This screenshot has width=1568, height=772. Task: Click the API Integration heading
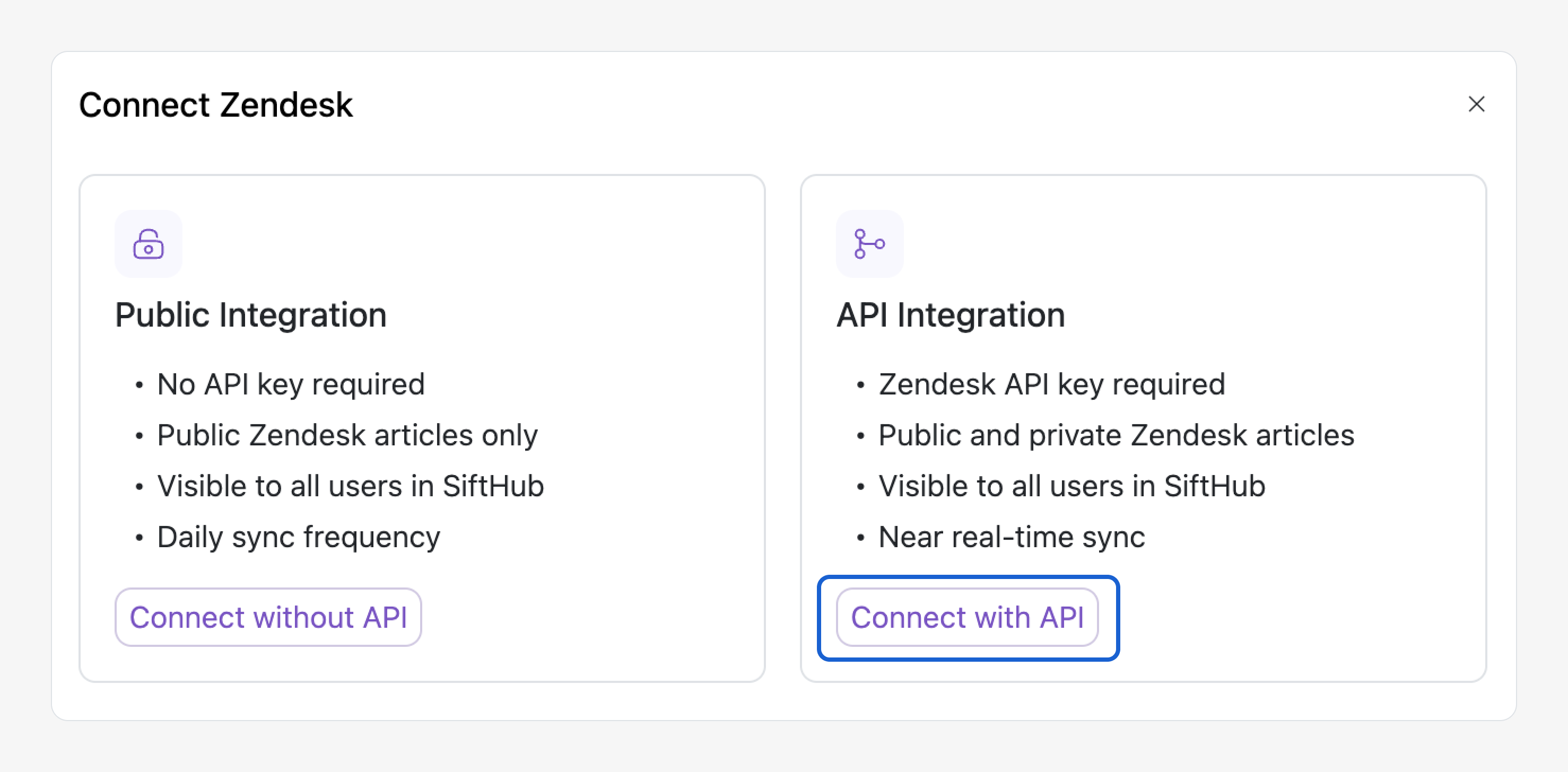(x=950, y=315)
